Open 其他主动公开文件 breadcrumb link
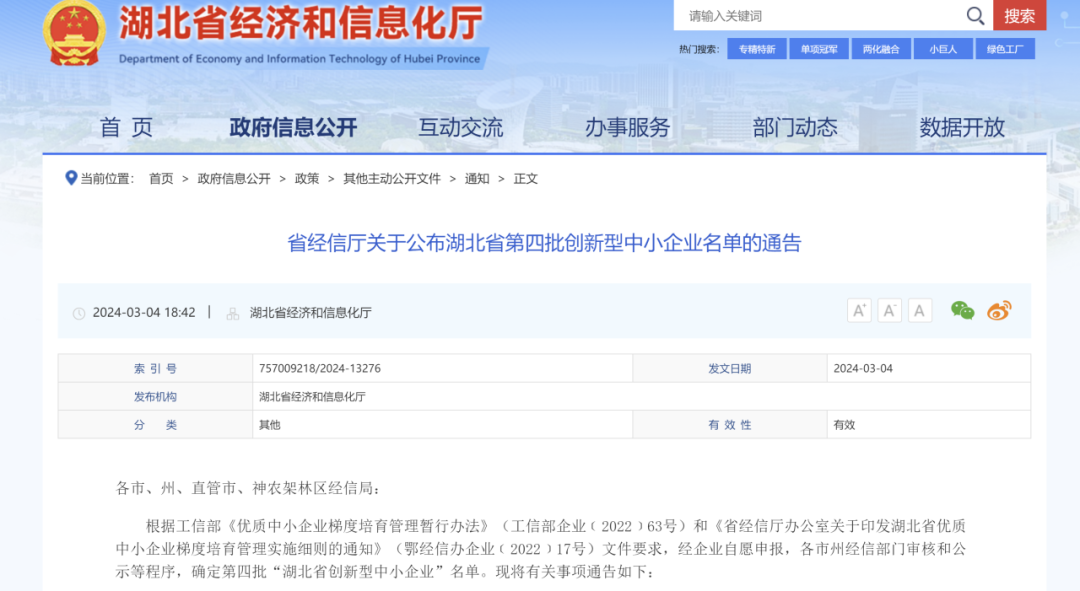Screen dimensions: 1080x591 (x=392, y=179)
